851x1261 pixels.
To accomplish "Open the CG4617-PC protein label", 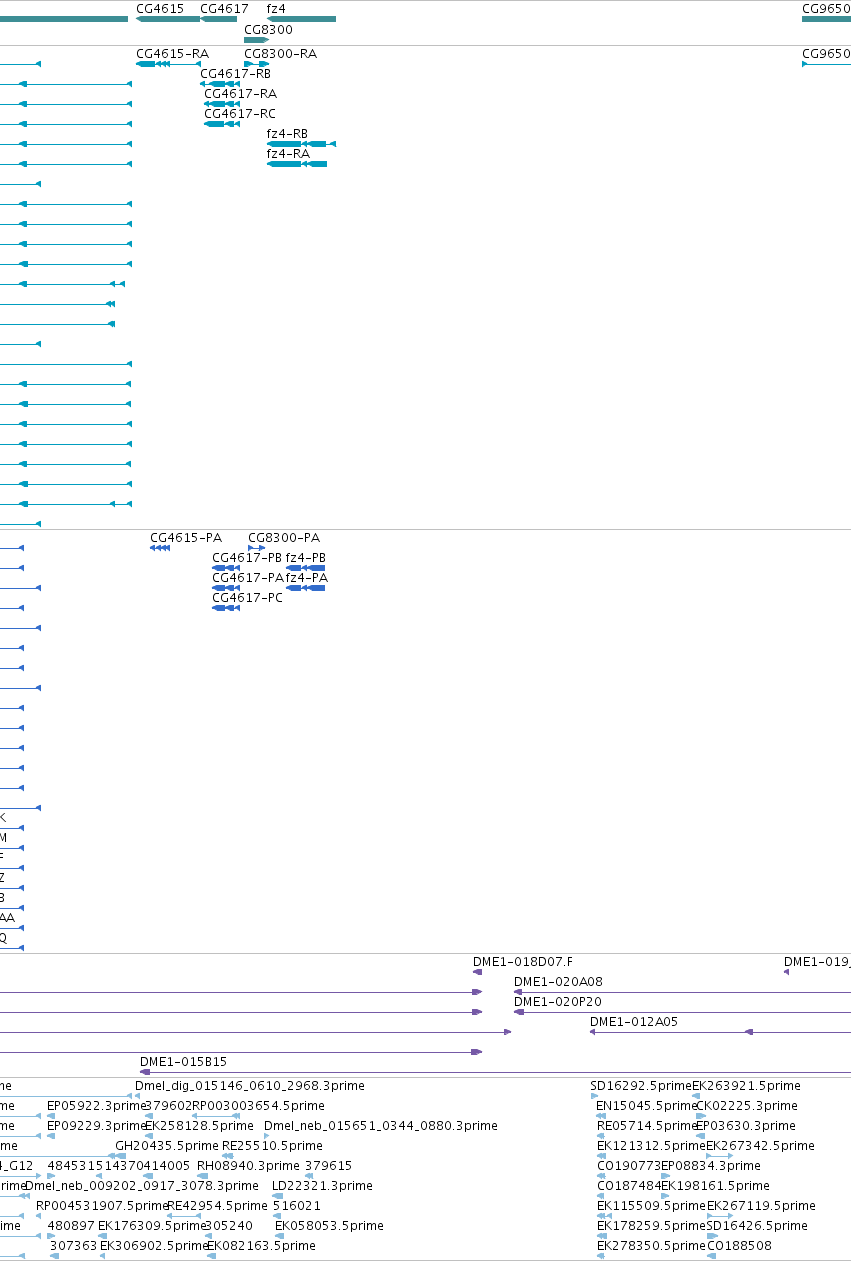I will 247,598.
